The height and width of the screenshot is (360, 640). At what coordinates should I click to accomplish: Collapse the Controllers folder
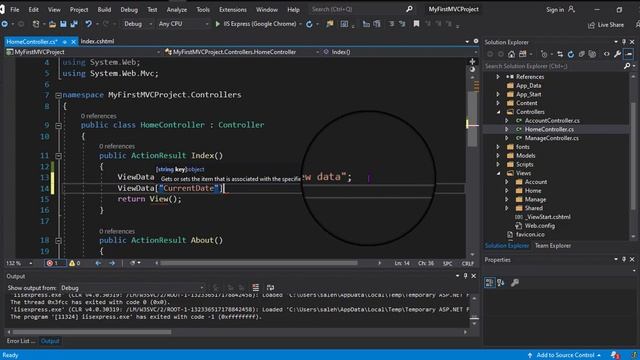(x=498, y=112)
